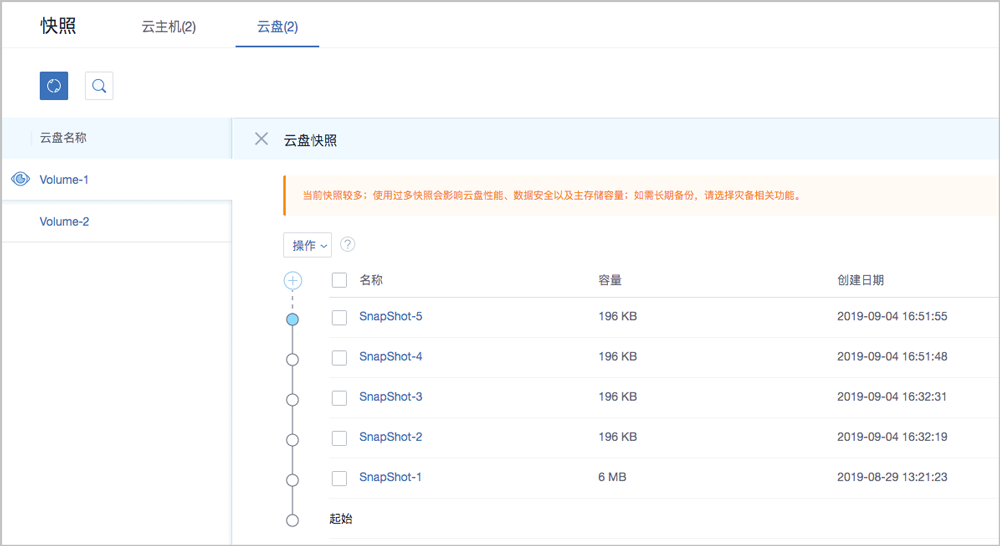Select the highlighted SnapShot-5 timeline node
1000x546 pixels.
click(292, 319)
